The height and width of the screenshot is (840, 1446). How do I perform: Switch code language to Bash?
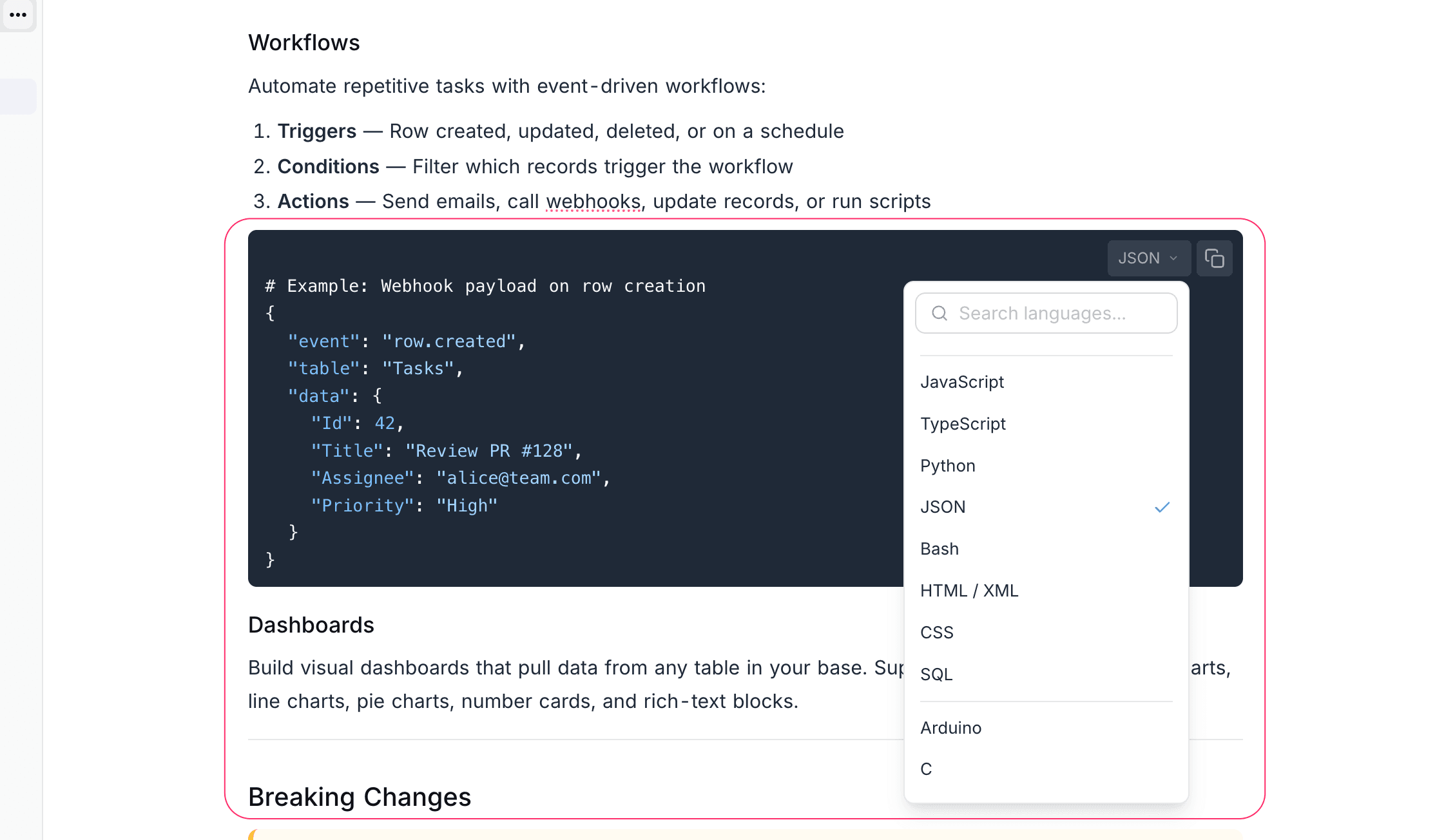coord(940,549)
